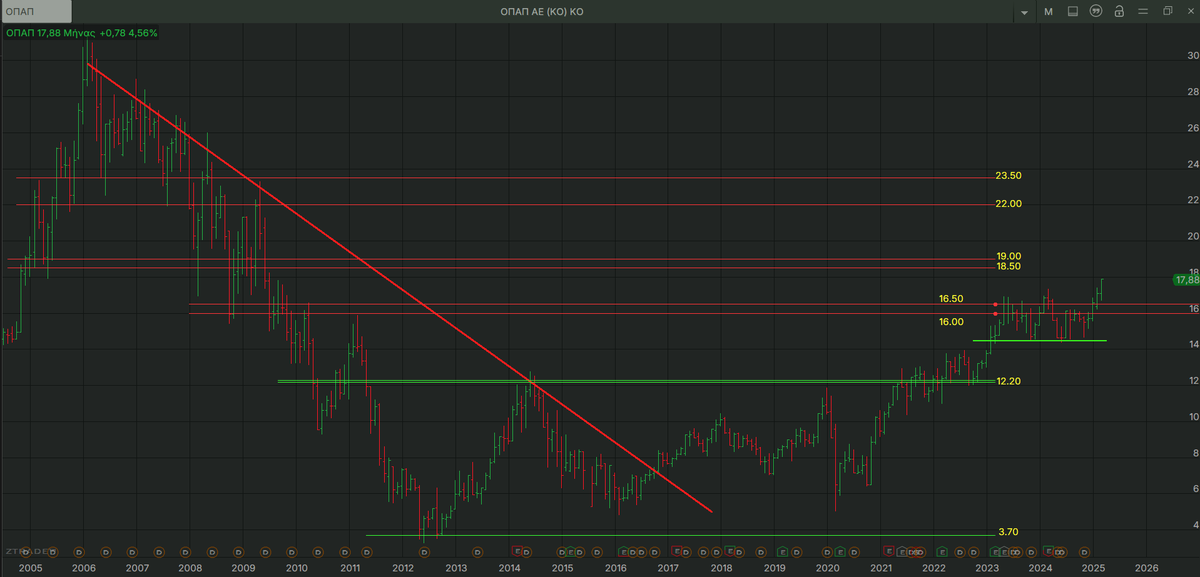Click the green E earnings marker near 2023
The image size is (1200, 577).
tap(995, 552)
